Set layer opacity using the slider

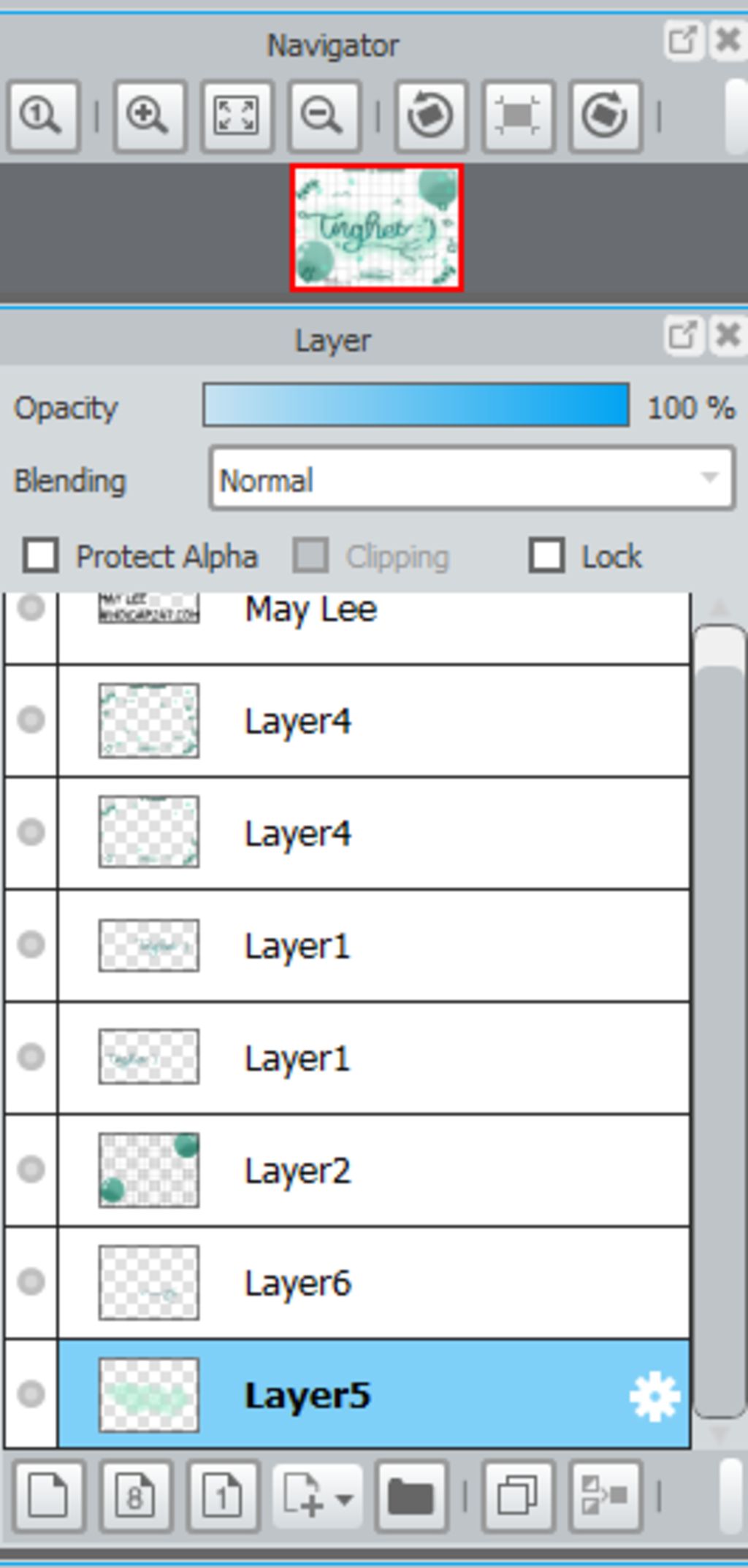click(416, 405)
